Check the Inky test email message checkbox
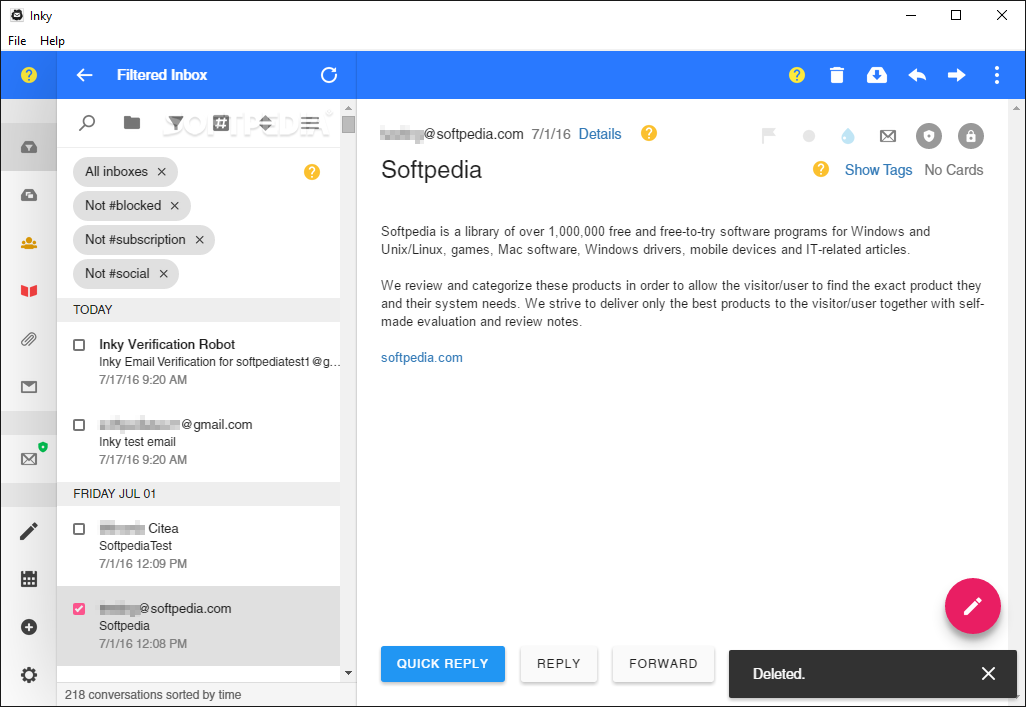Screen dimensions: 1026x707 (x=79, y=425)
